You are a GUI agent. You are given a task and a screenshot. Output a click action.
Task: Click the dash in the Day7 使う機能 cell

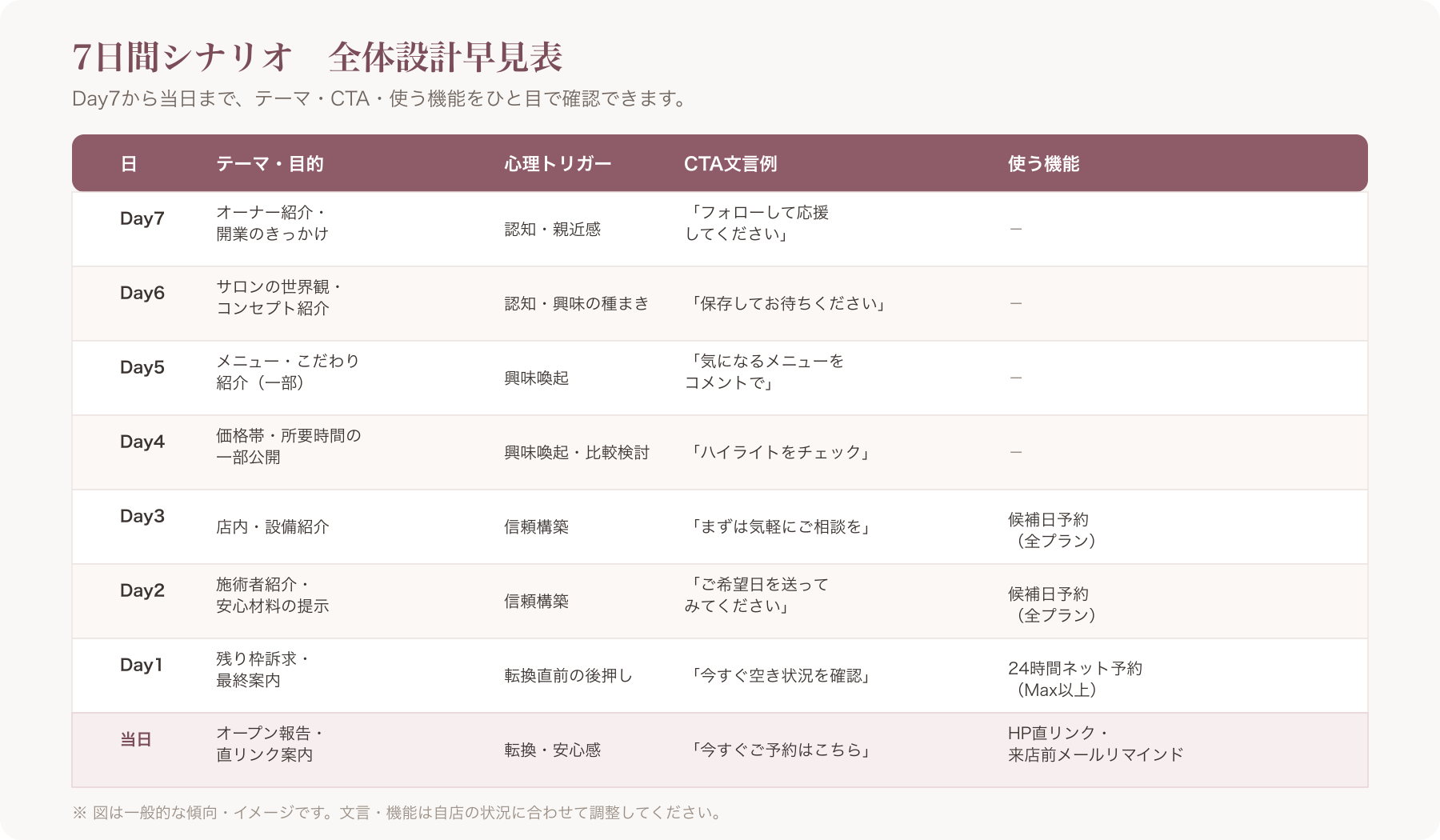[1015, 229]
